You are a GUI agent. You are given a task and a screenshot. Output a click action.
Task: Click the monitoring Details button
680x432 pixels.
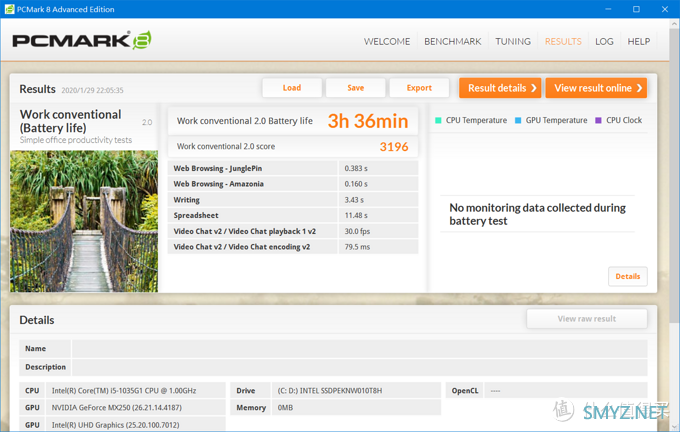(x=628, y=276)
